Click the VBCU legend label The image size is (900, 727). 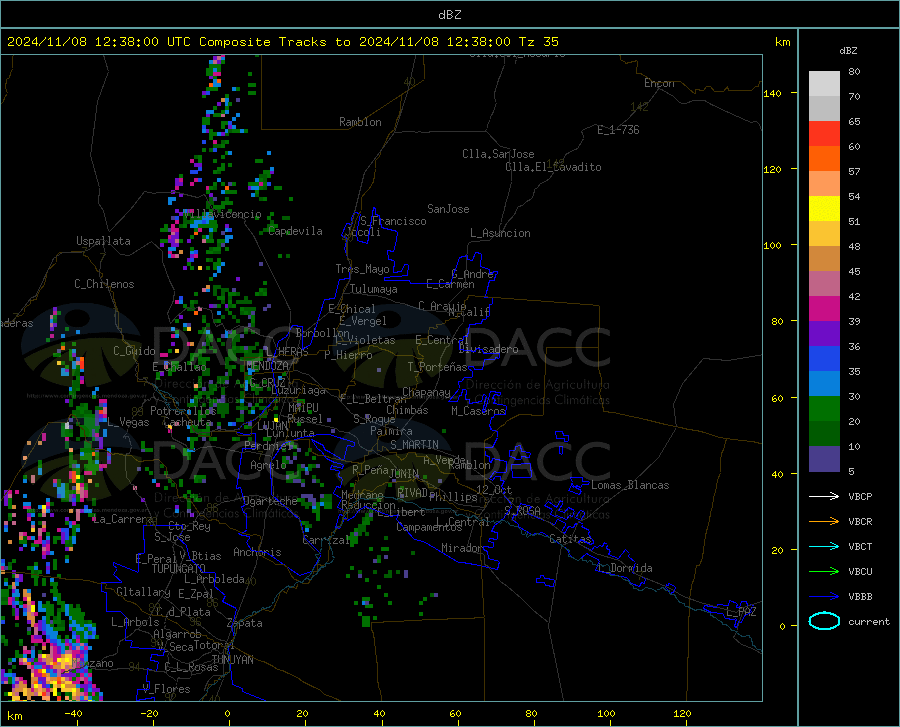click(860, 572)
